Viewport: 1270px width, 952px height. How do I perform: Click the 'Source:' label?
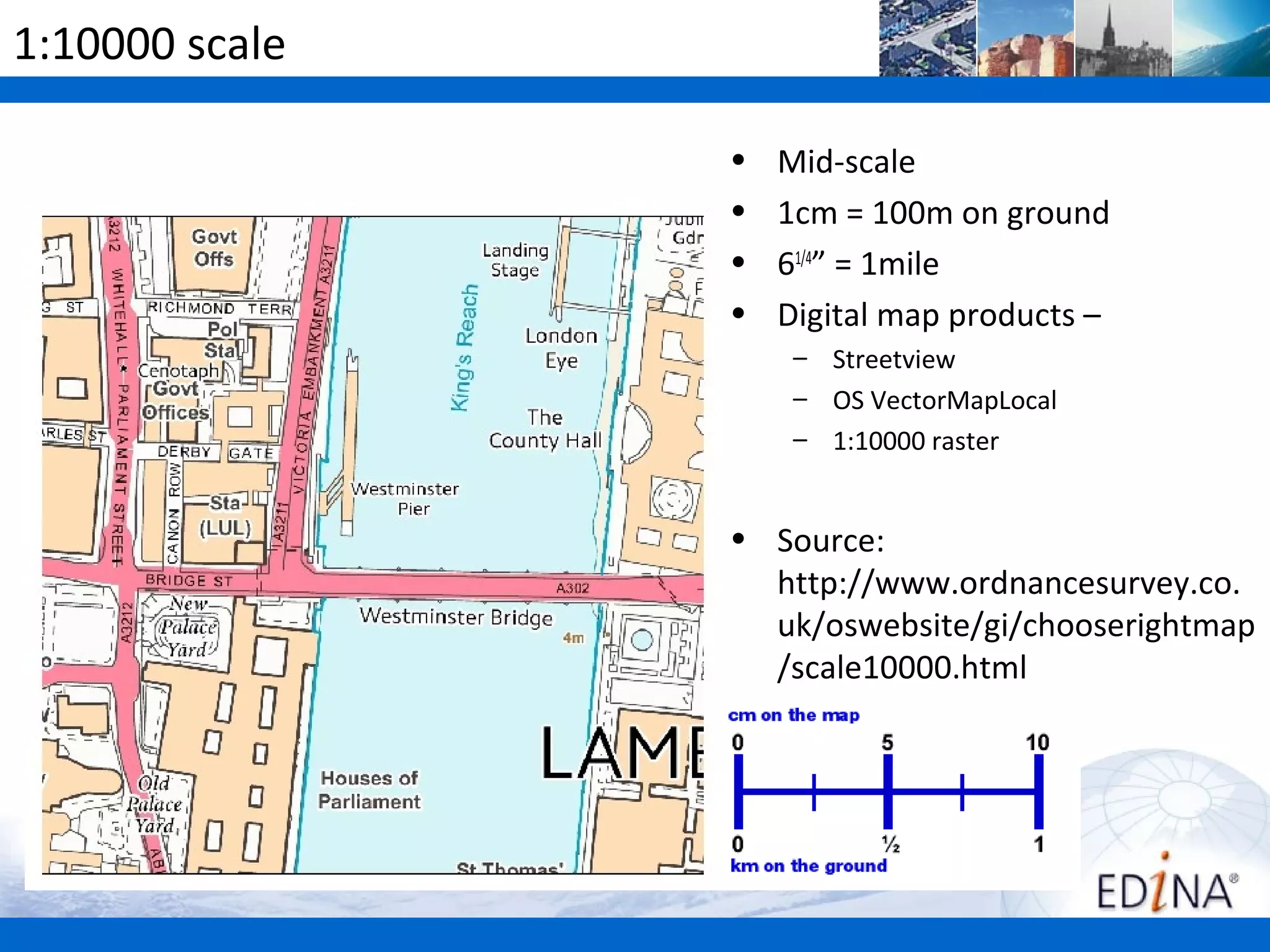831,540
